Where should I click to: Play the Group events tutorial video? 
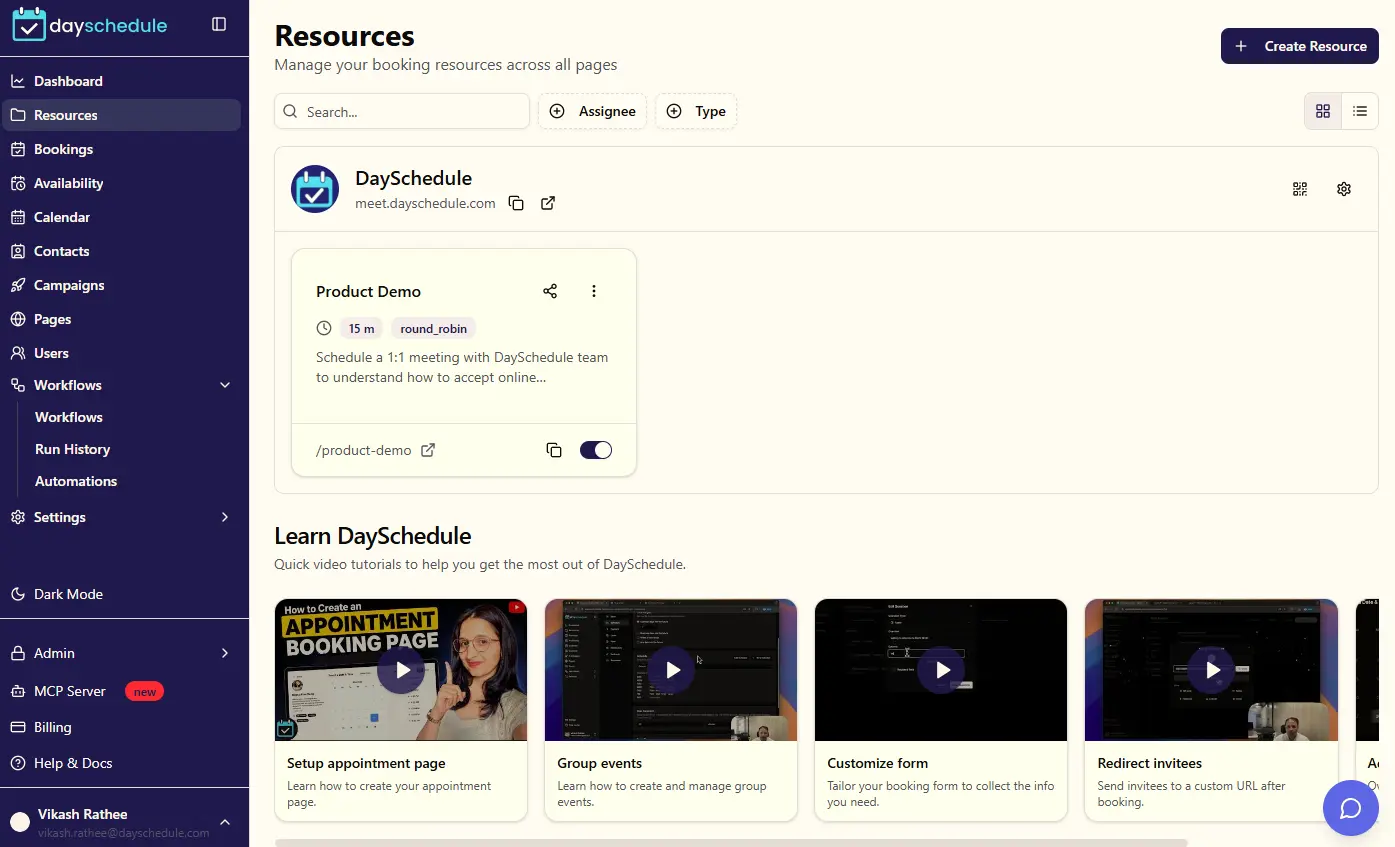[x=671, y=670]
